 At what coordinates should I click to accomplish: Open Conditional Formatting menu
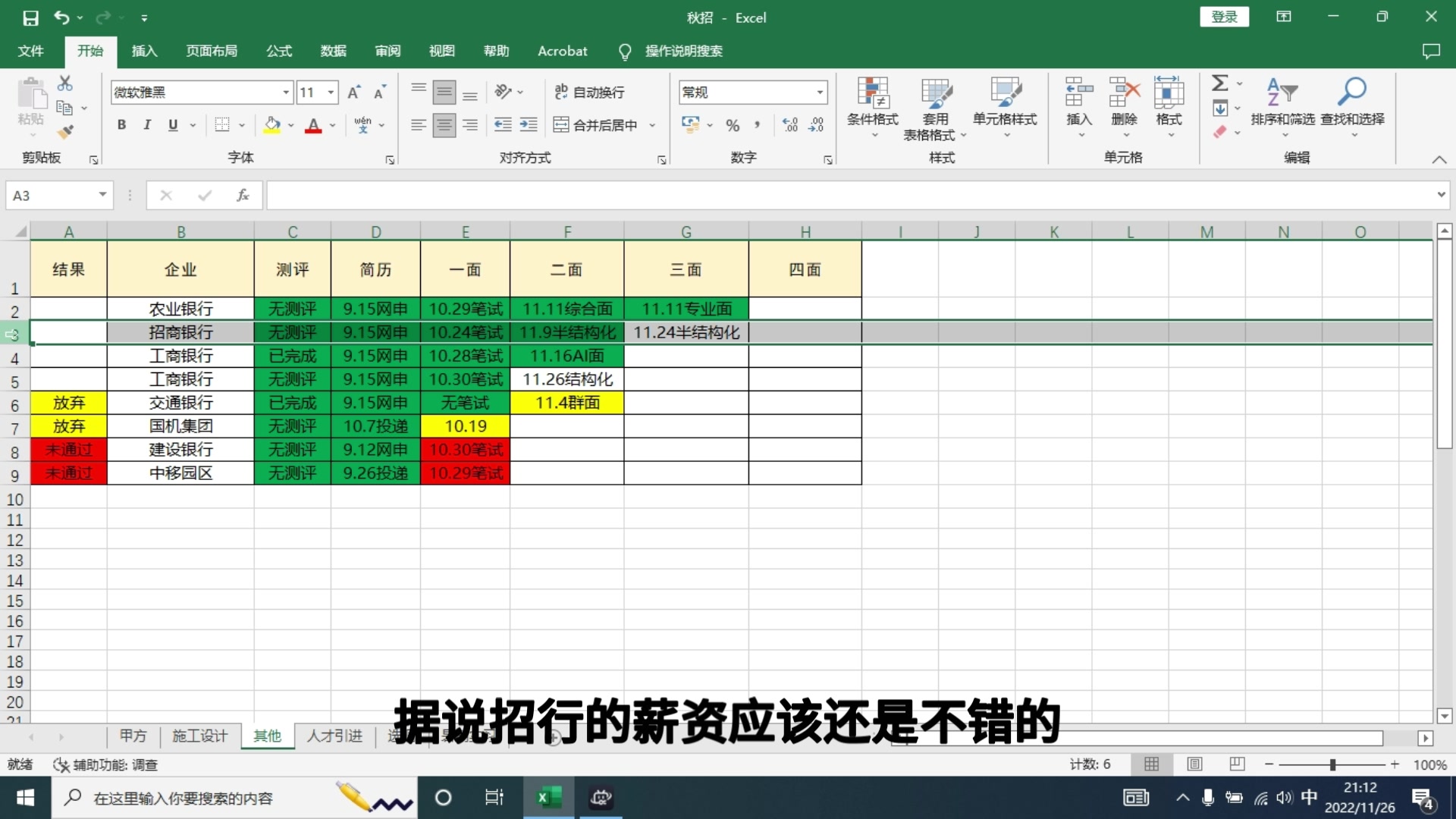pyautogui.click(x=873, y=106)
